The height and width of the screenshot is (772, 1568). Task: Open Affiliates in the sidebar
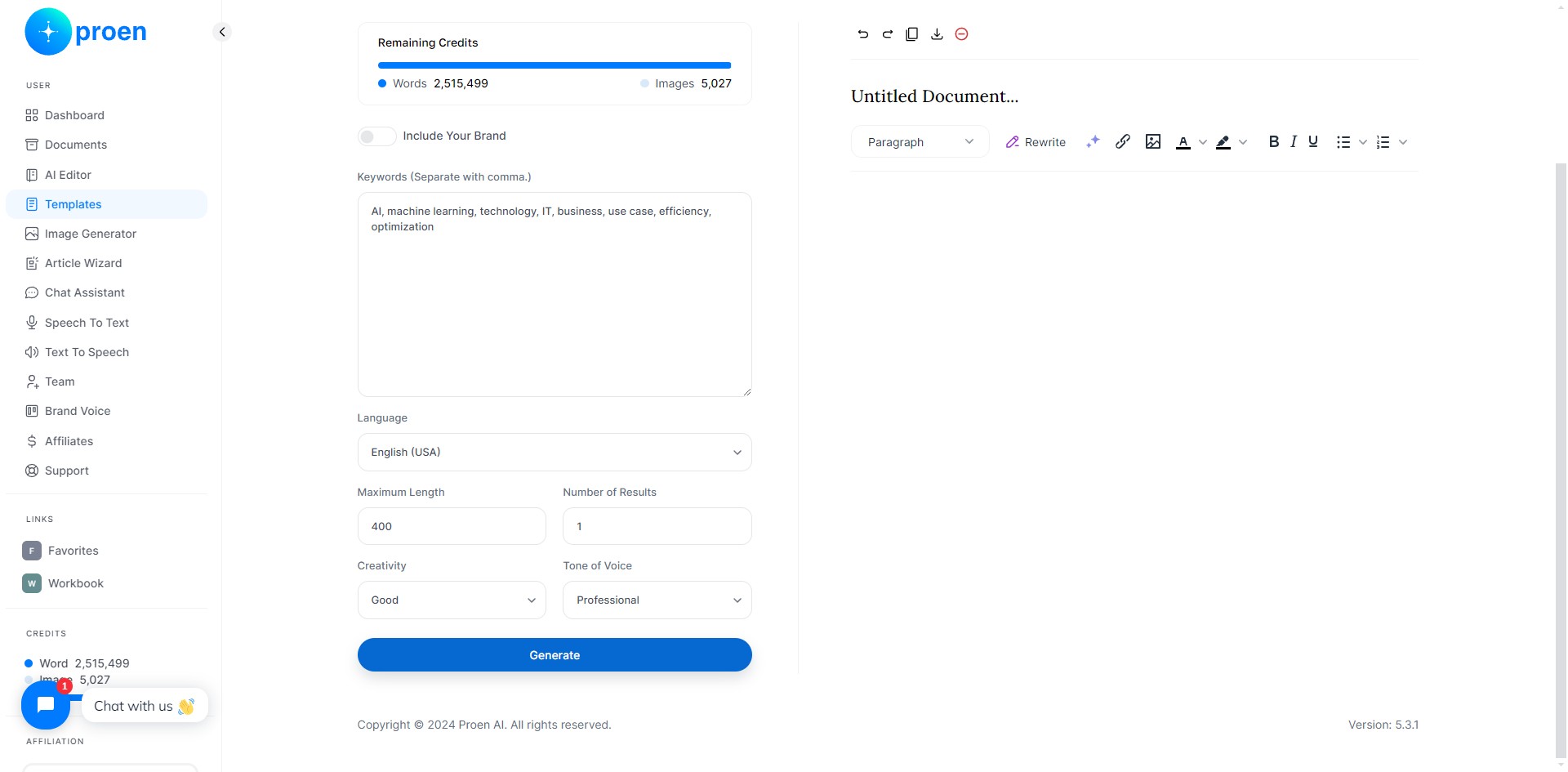pyautogui.click(x=106, y=441)
